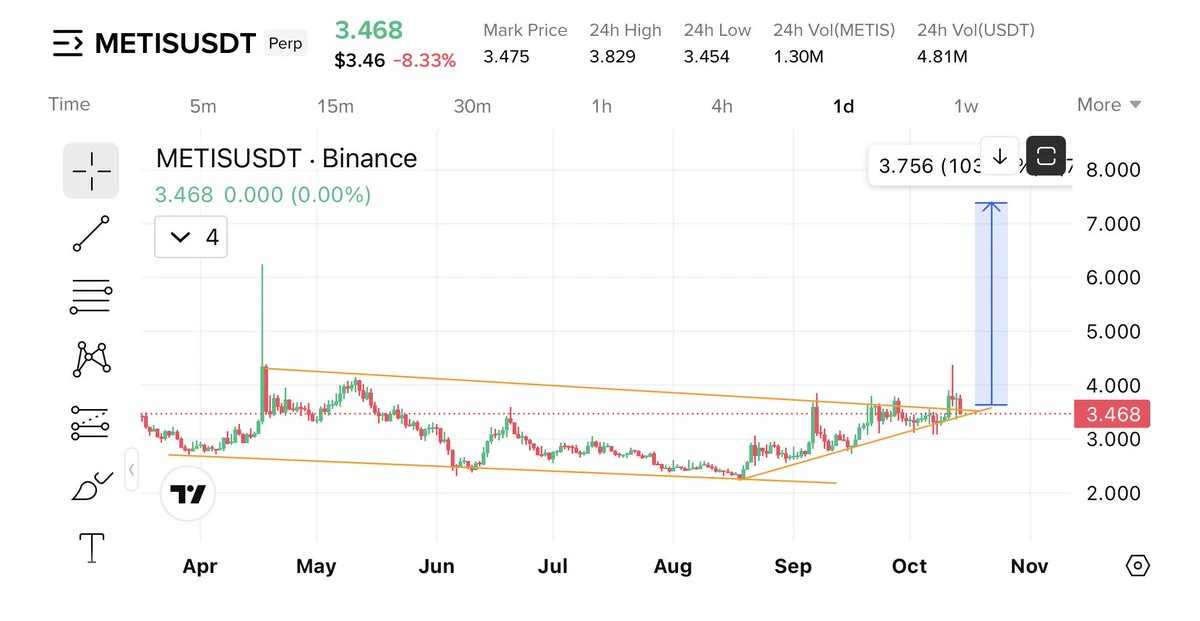Click the METISUSDT · Binance chart title
This screenshot has height=621, width=1200.
pos(286,158)
